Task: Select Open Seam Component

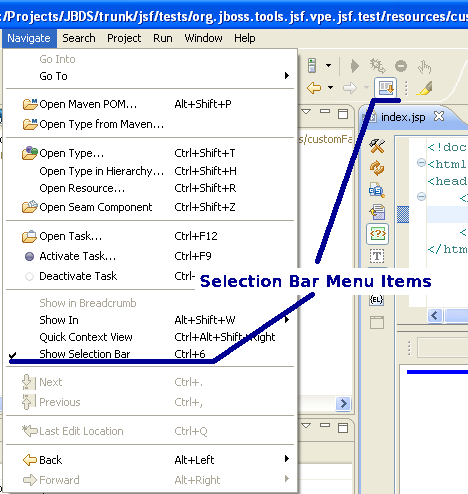Action: click(x=150, y=207)
